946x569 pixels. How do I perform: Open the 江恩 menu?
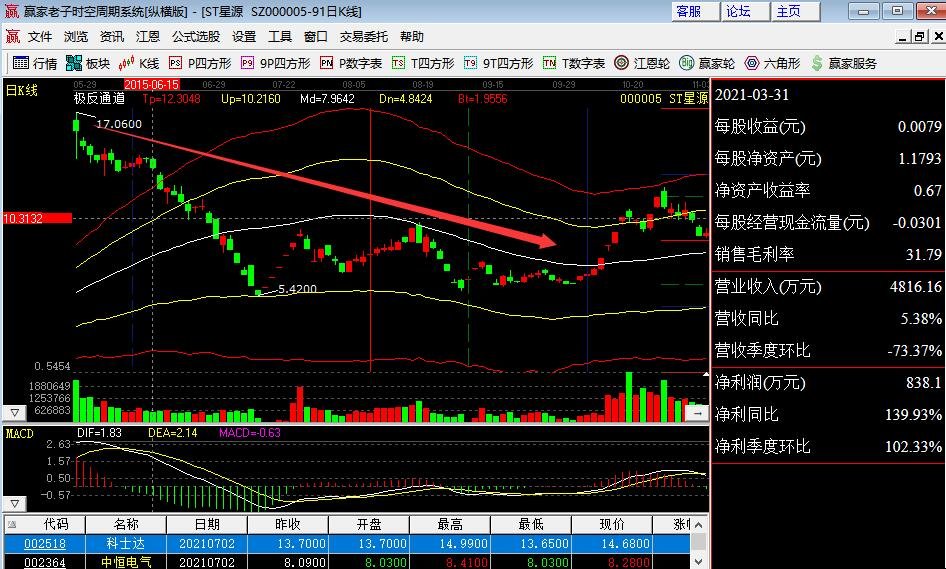pyautogui.click(x=148, y=37)
